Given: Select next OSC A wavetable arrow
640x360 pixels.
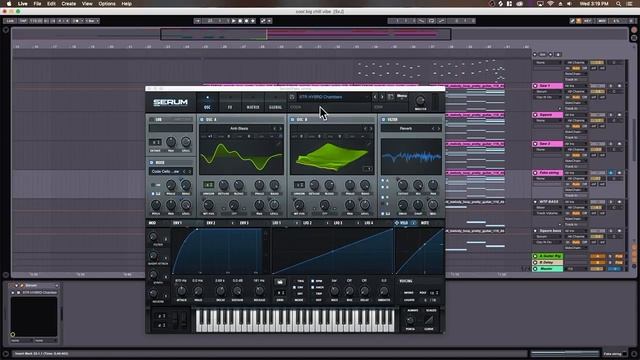Looking at the screenshot, I should coord(280,129).
